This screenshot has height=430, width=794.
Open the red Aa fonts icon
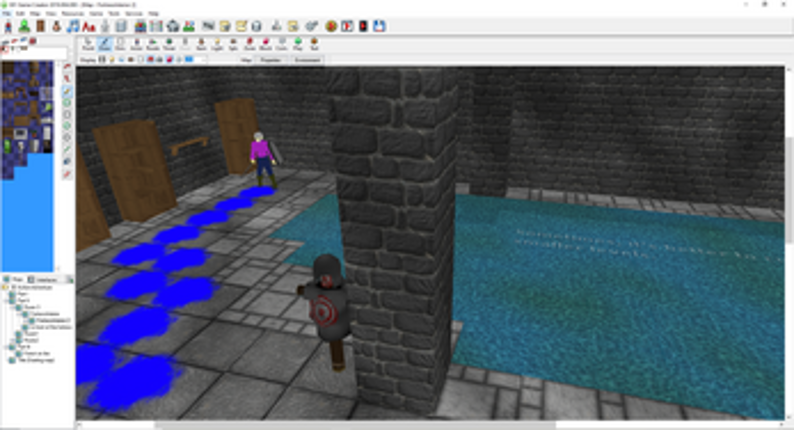pyautogui.click(x=89, y=26)
